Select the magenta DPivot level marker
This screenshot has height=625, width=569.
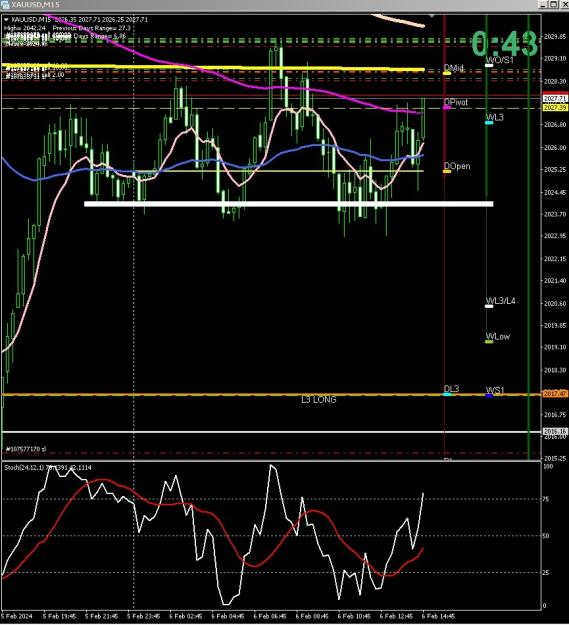[447, 108]
